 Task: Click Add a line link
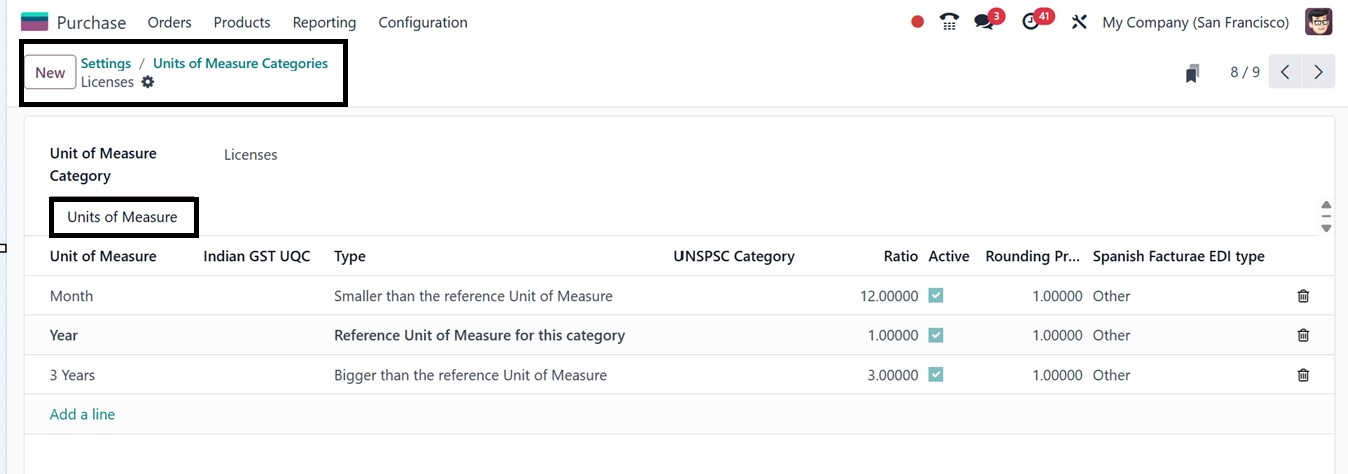82,414
